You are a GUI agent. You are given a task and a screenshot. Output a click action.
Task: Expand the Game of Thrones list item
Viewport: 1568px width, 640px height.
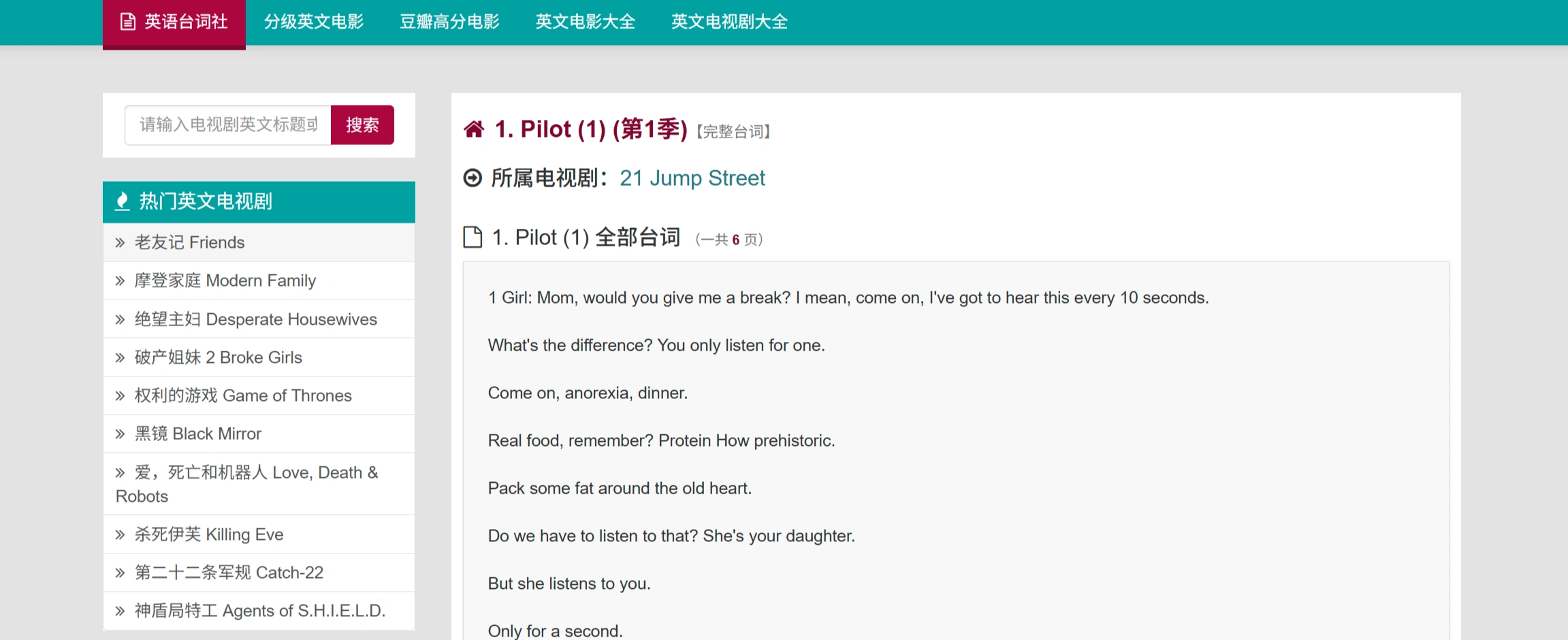pyautogui.click(x=242, y=396)
